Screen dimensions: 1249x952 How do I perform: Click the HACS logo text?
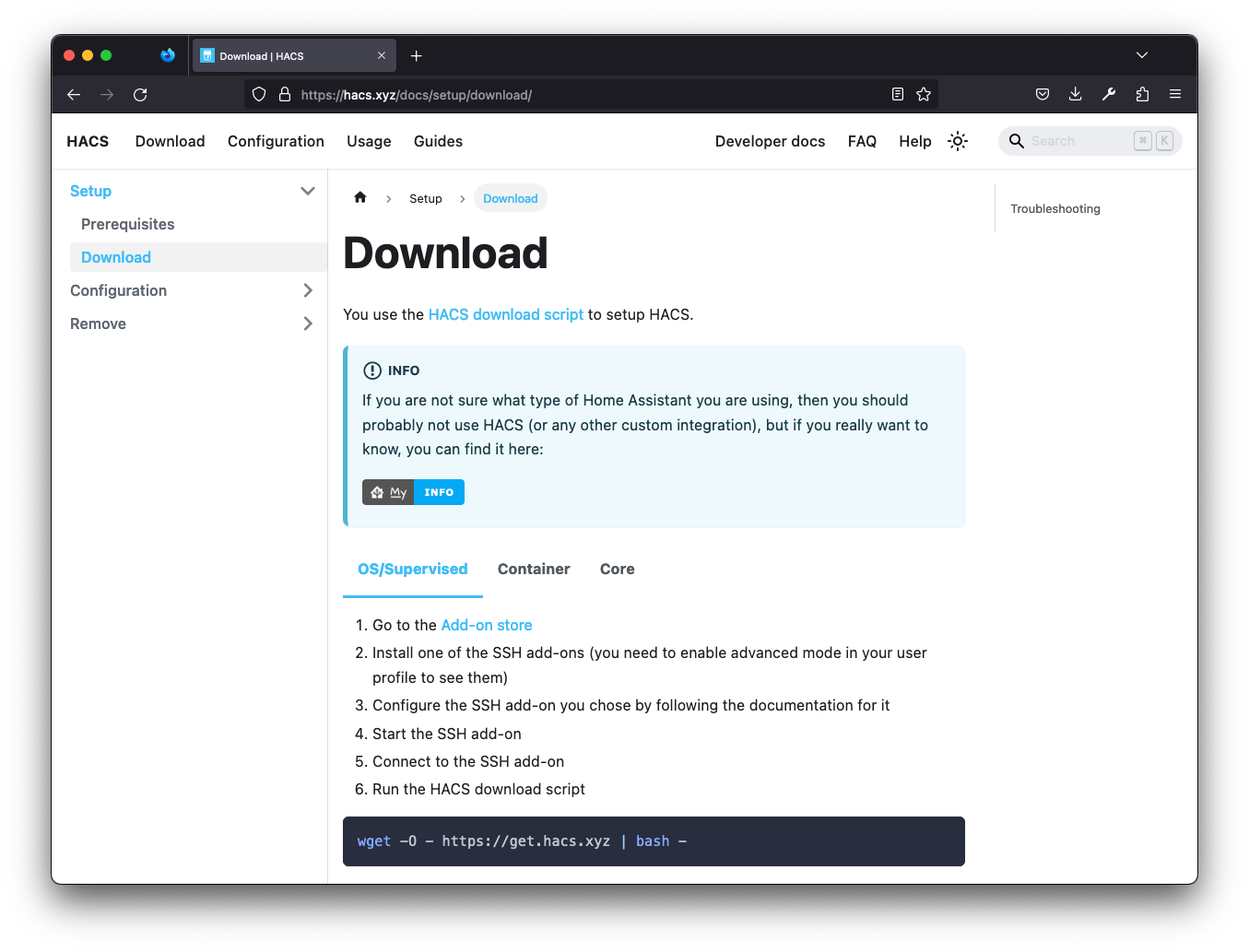click(88, 141)
